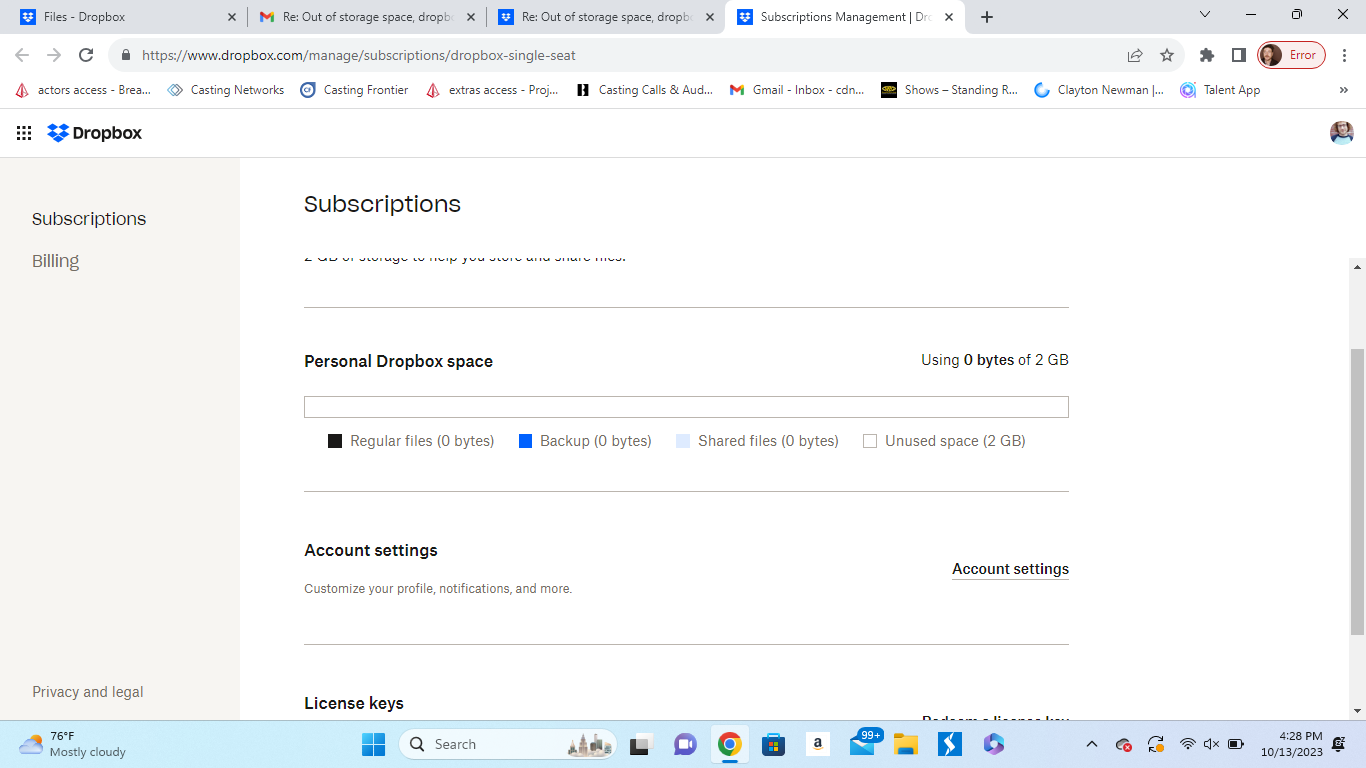Open Chrome profile Error button

[1291, 56]
